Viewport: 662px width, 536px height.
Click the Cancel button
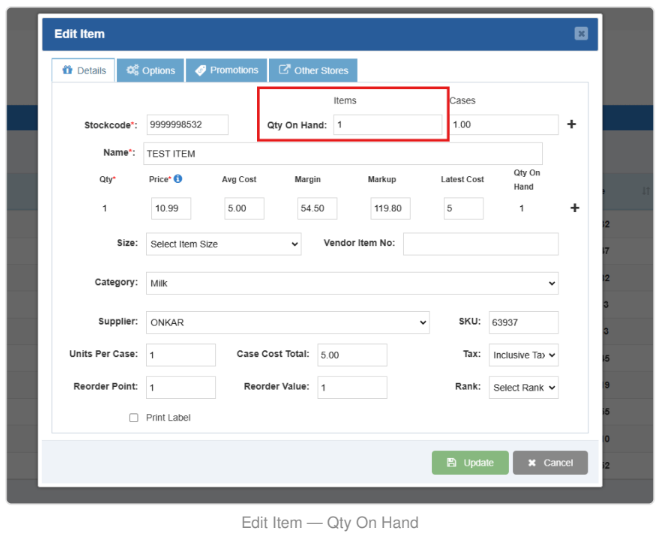[x=550, y=463]
